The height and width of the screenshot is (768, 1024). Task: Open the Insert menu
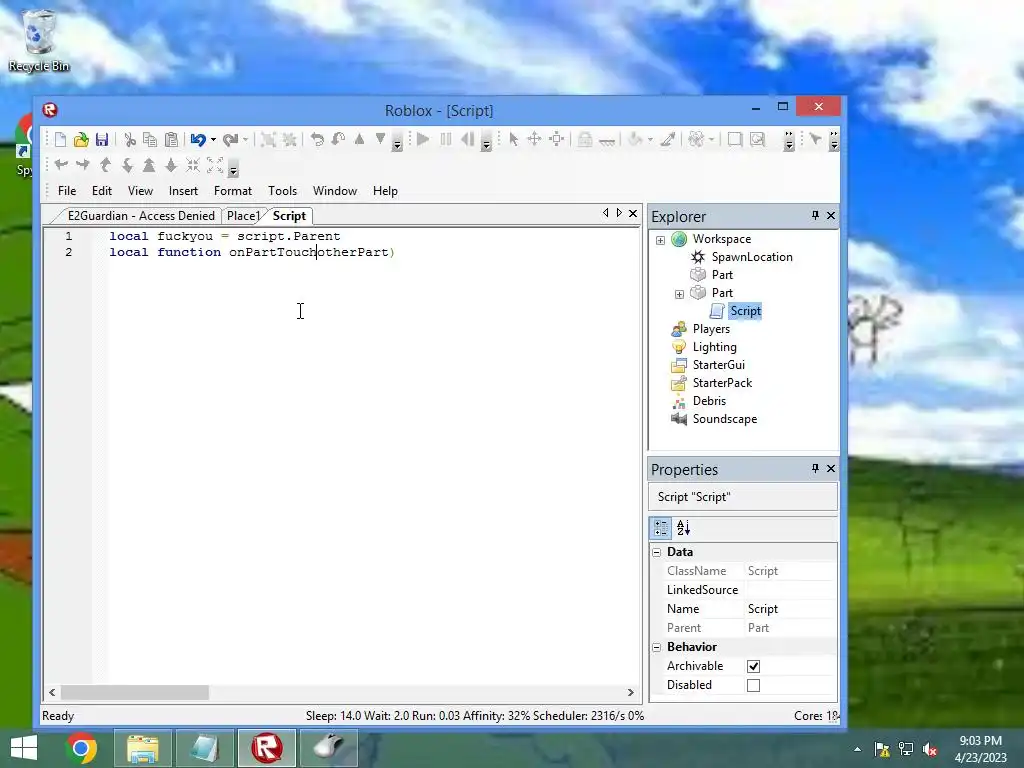point(183,191)
